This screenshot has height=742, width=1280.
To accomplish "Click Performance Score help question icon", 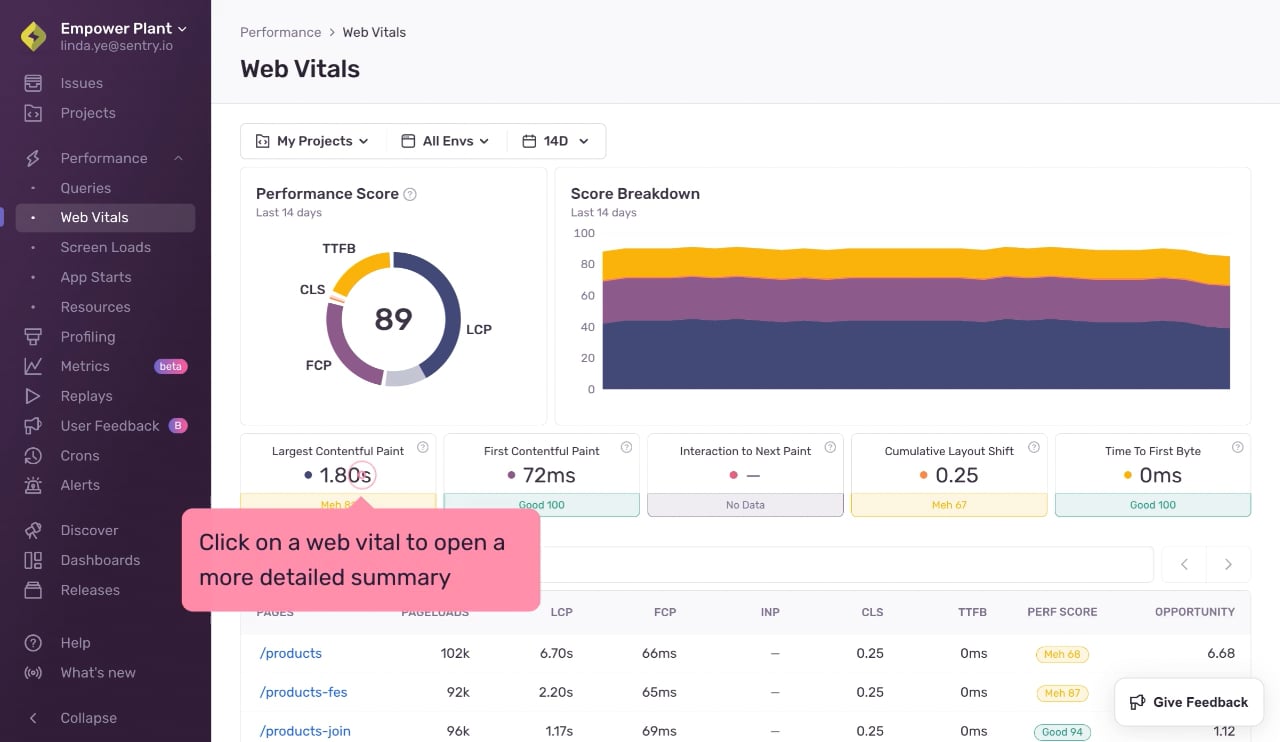I will [410, 194].
